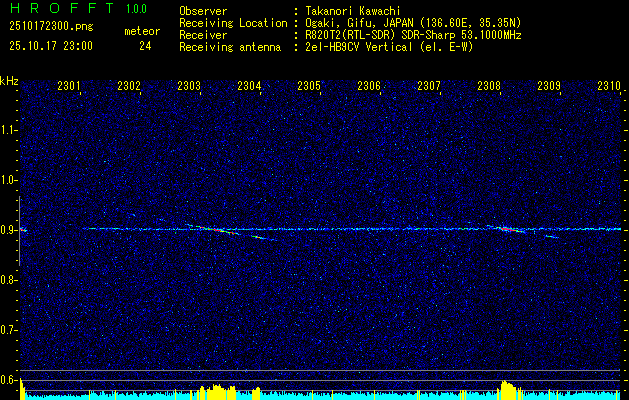Click the 2307 time axis marker
The height and width of the screenshot is (400, 629).
(x=429, y=86)
